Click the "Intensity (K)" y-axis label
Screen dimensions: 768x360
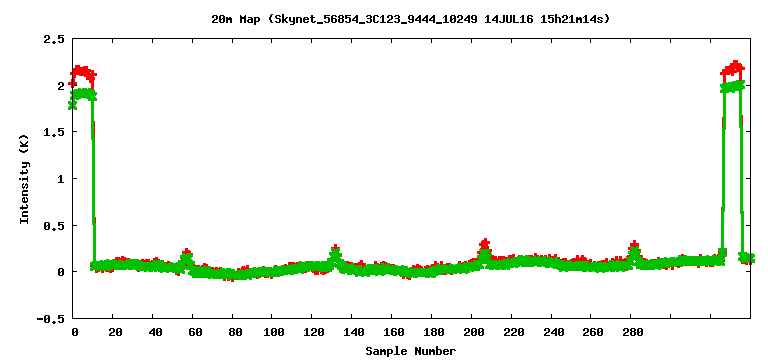coord(24,179)
